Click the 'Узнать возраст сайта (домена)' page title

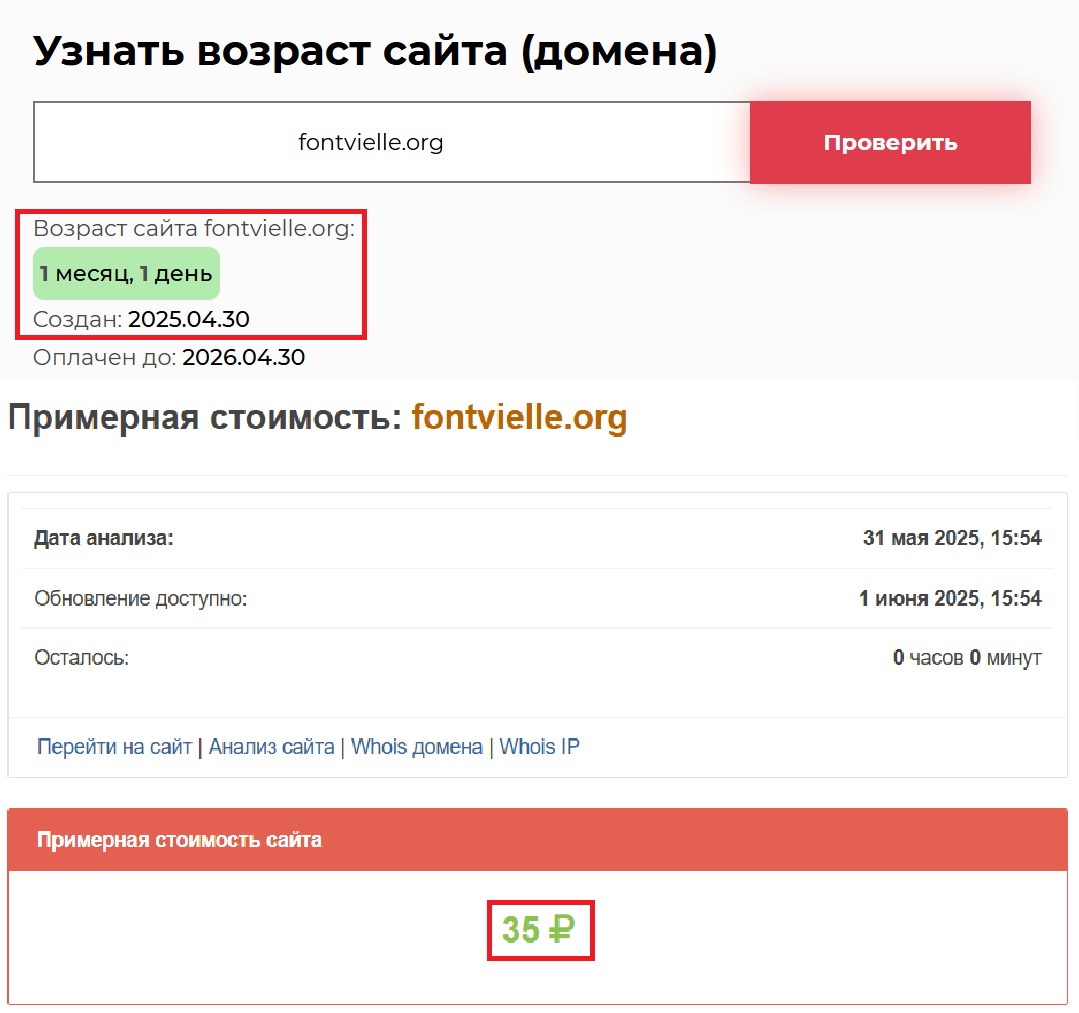point(375,50)
